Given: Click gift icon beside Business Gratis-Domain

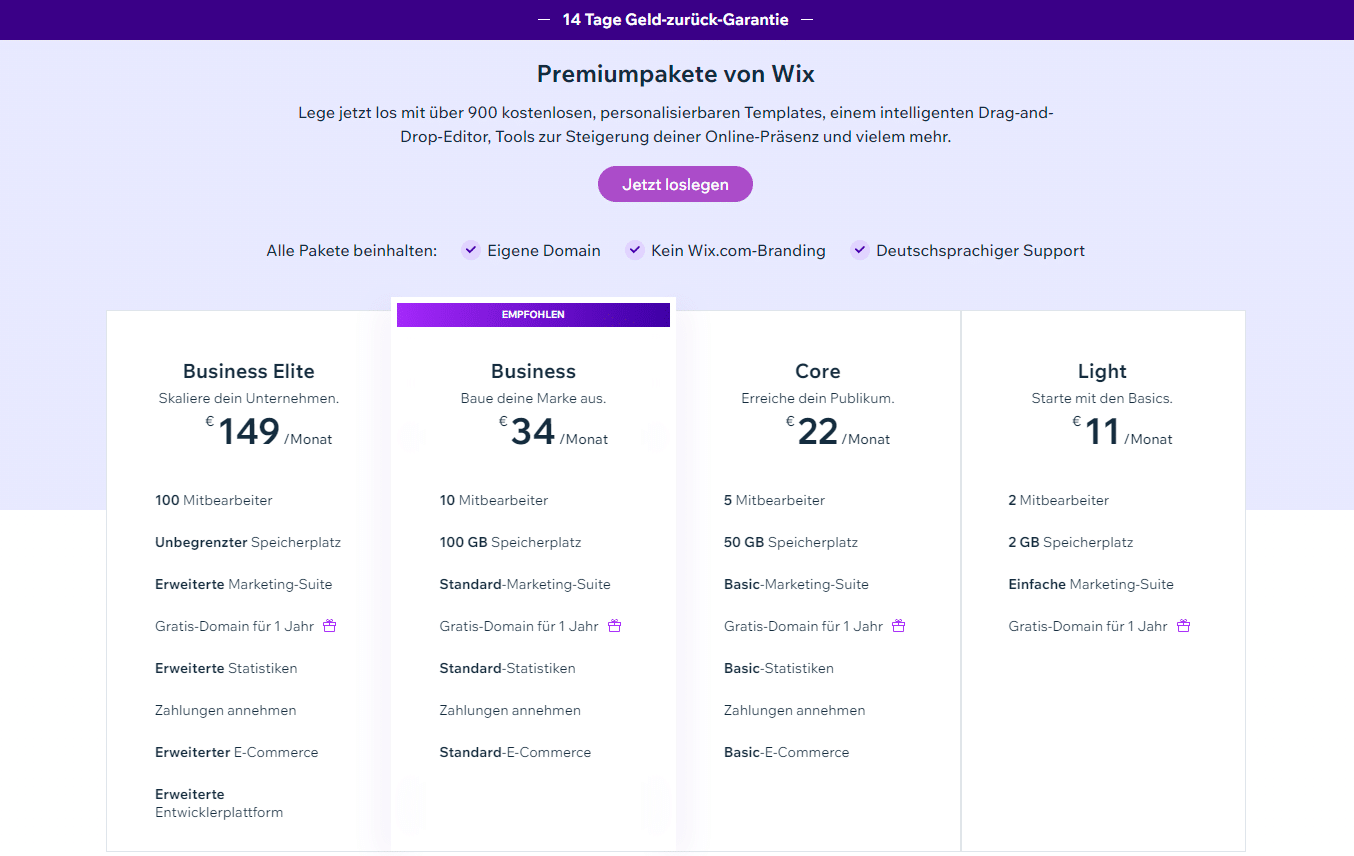Looking at the screenshot, I should tap(615, 626).
